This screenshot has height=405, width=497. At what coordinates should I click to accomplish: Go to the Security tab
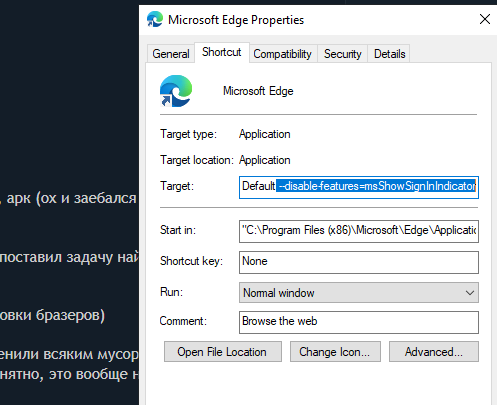[343, 54]
